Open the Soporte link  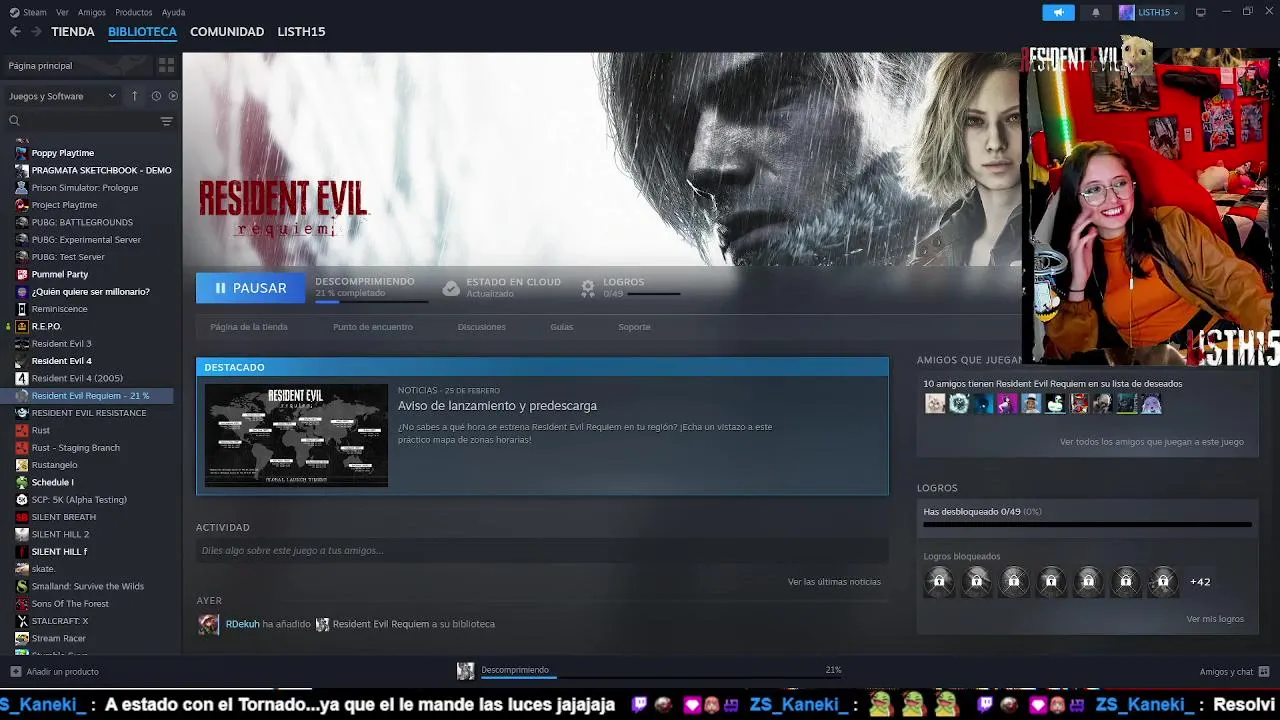pos(634,327)
